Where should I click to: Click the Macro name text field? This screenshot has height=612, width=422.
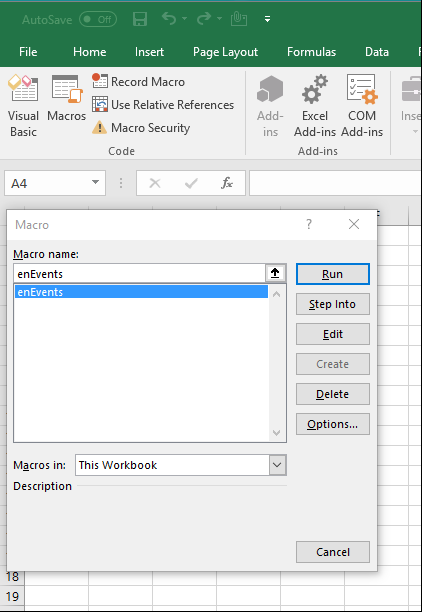click(139, 274)
